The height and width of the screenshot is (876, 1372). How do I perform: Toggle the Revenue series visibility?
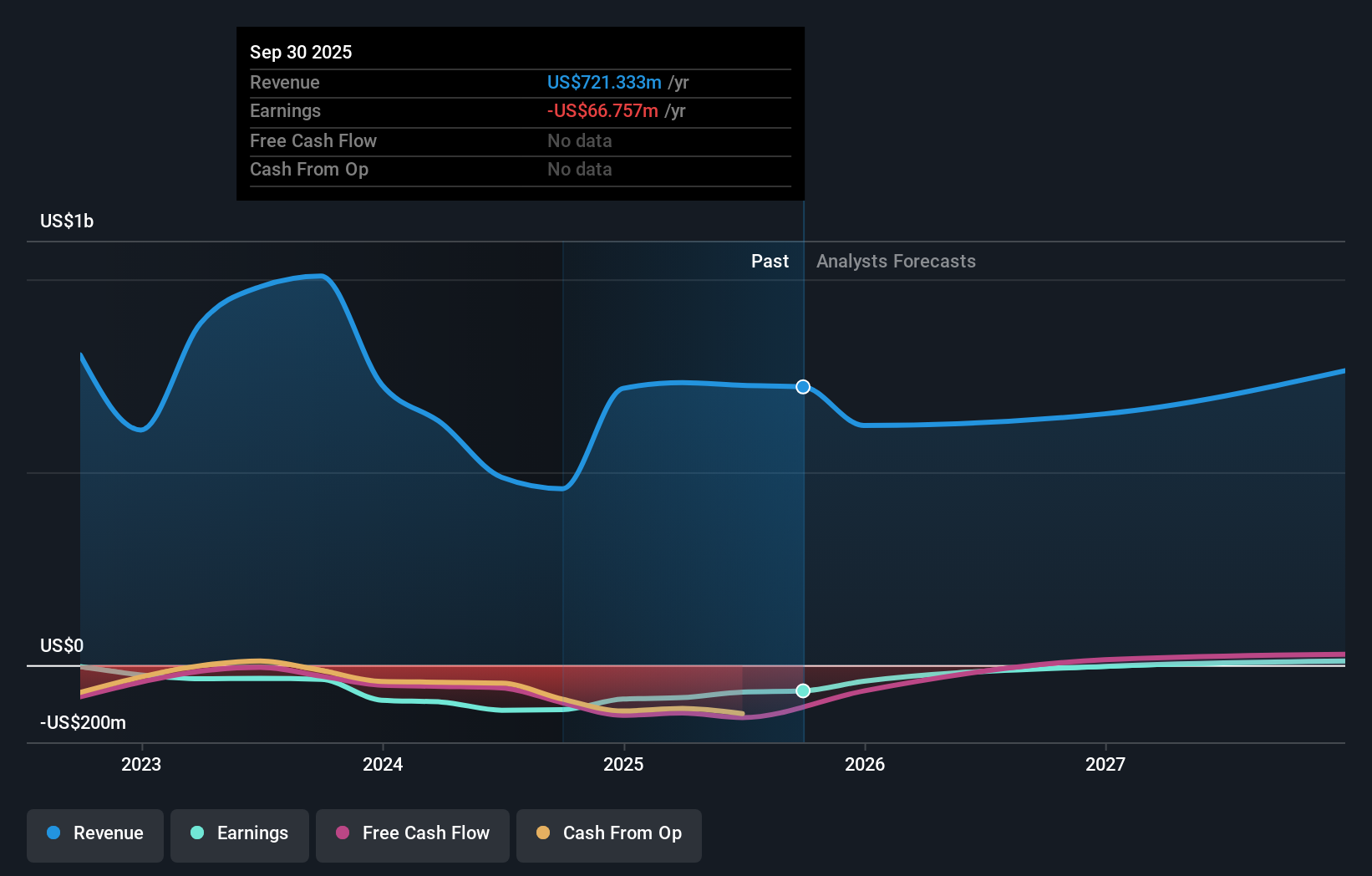click(x=94, y=834)
